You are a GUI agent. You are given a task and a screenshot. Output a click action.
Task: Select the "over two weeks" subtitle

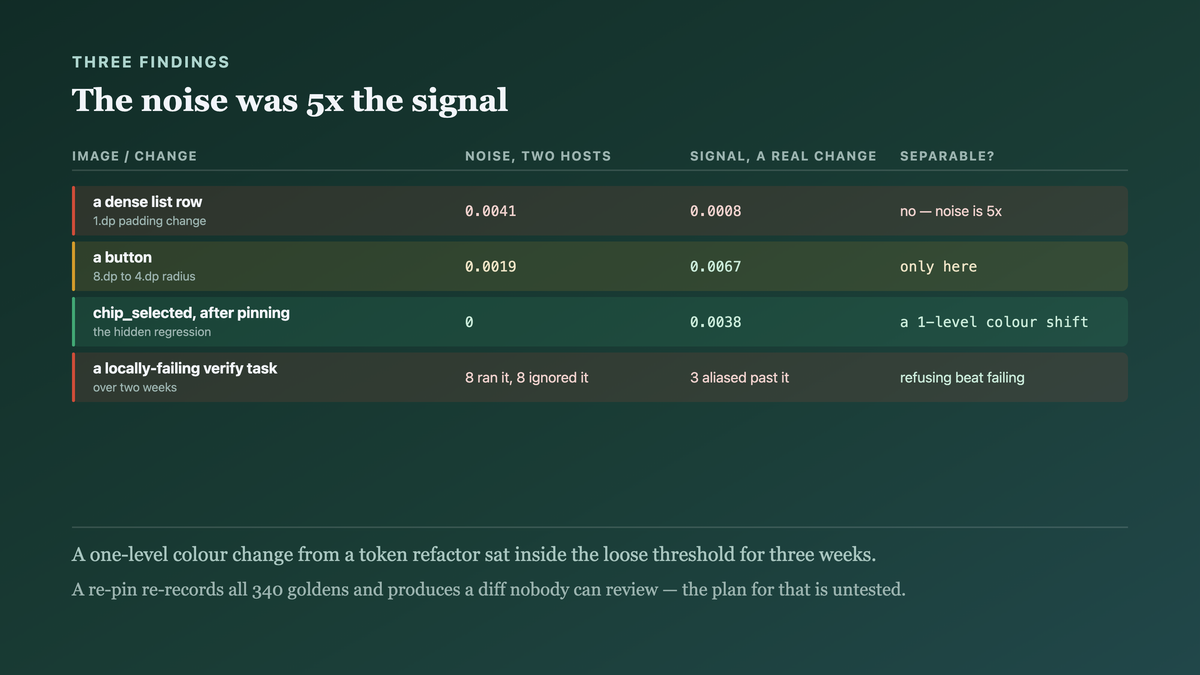[135, 387]
